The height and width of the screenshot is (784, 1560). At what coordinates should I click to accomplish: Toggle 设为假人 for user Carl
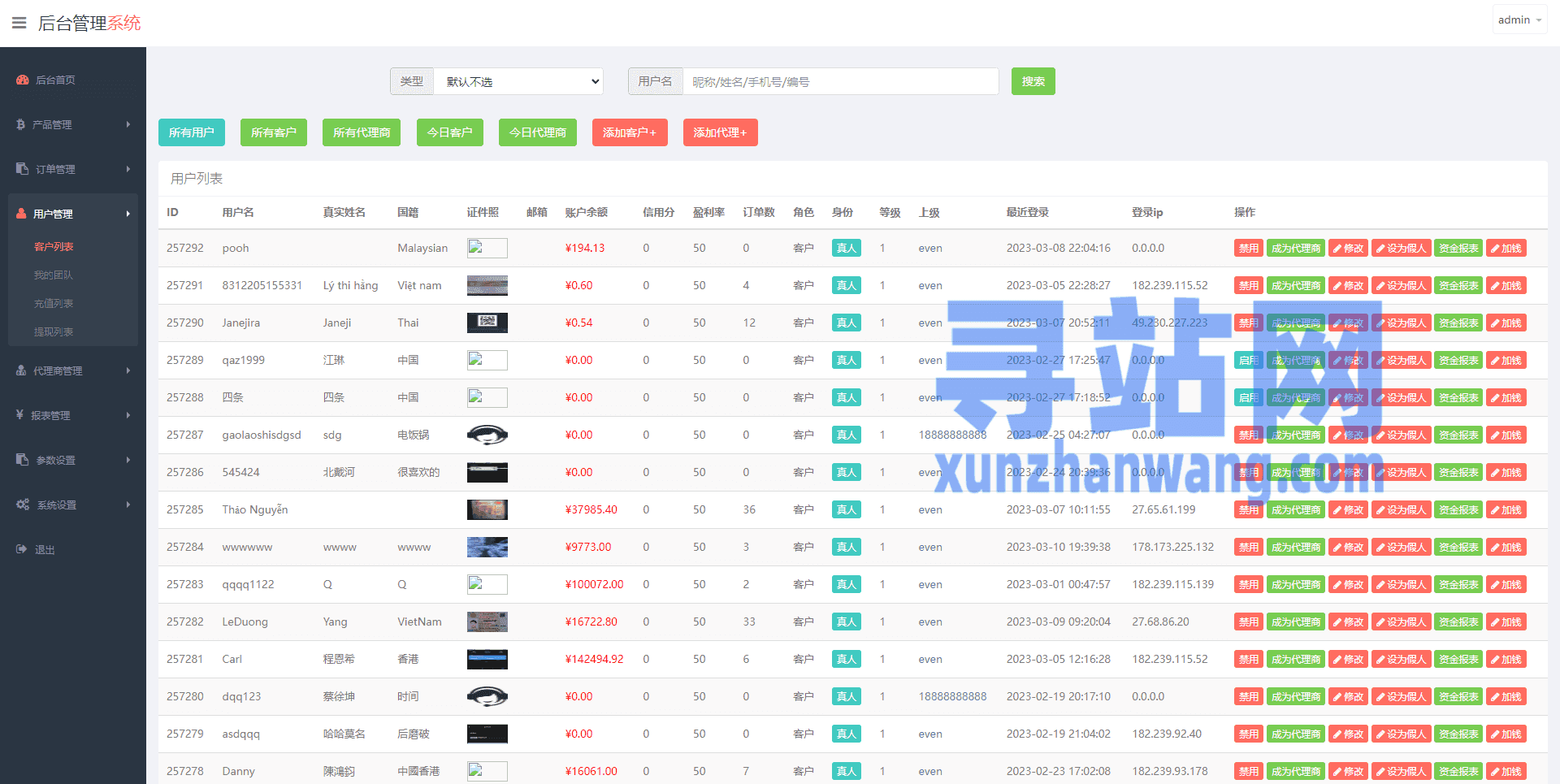tap(1402, 660)
